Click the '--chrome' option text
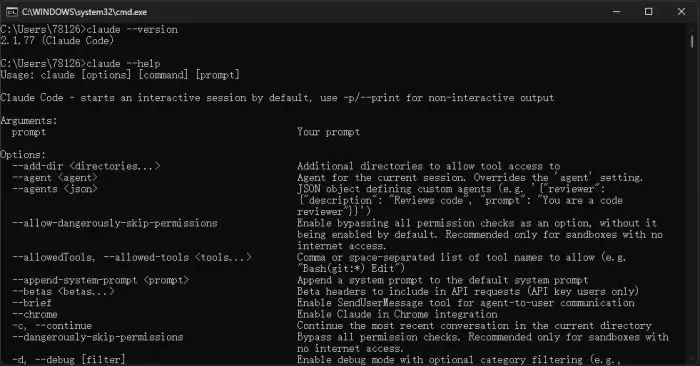Viewport: 700px width, 366px height. pos(34,314)
